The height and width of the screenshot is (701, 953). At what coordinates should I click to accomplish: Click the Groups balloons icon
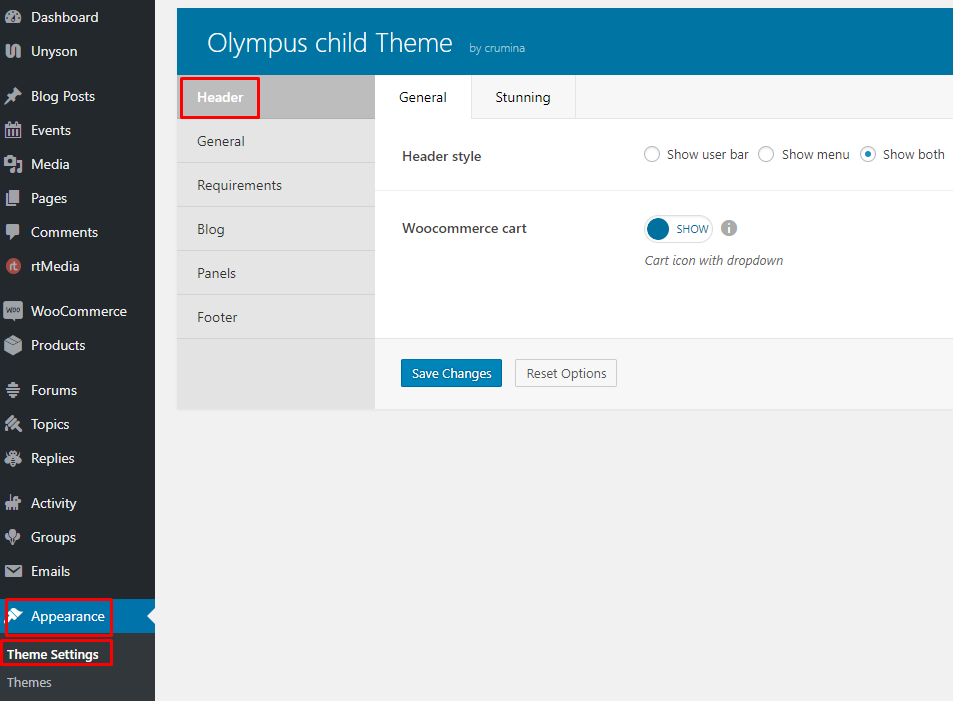tap(13, 537)
